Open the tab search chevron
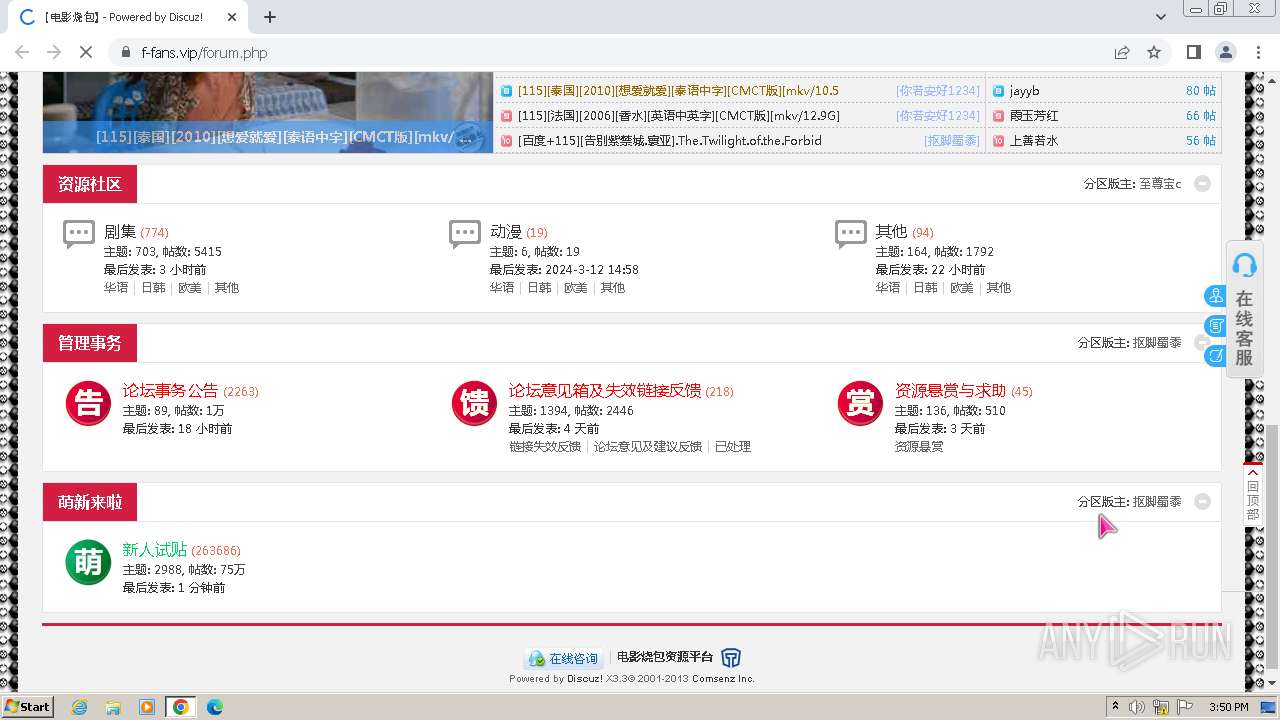 point(1160,17)
